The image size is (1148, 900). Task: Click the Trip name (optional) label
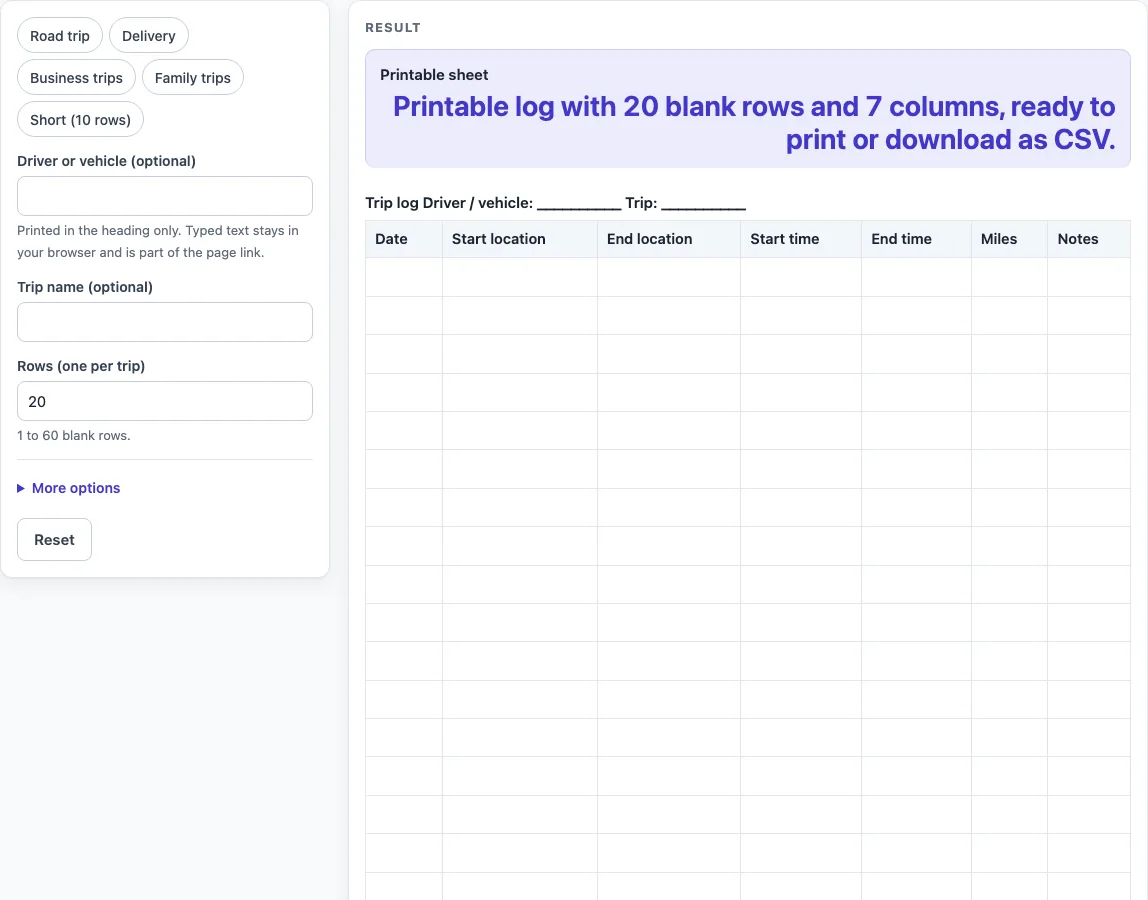(x=85, y=287)
